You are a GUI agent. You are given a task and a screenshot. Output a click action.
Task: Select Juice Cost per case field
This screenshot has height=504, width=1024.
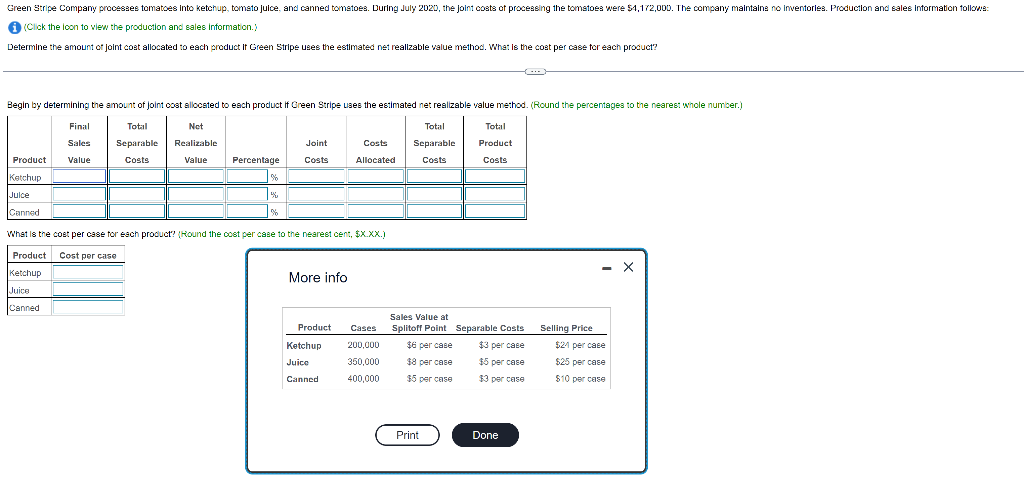coord(88,289)
